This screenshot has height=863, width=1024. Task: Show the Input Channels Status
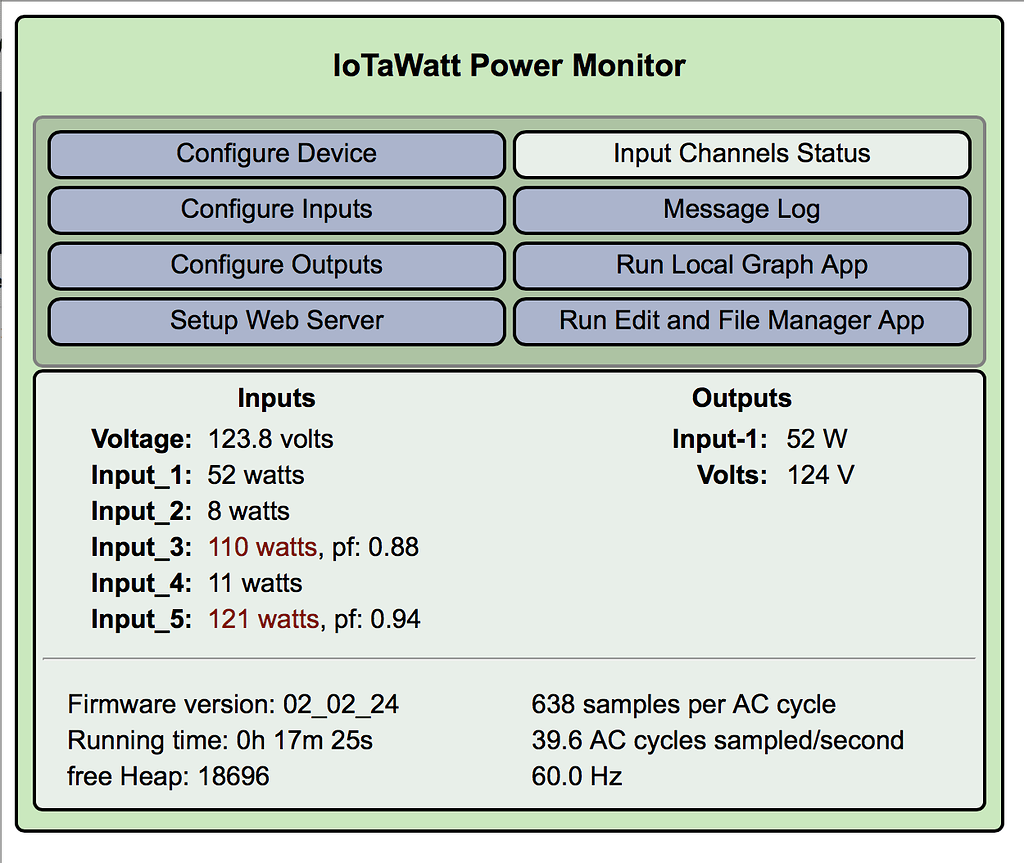(x=741, y=154)
